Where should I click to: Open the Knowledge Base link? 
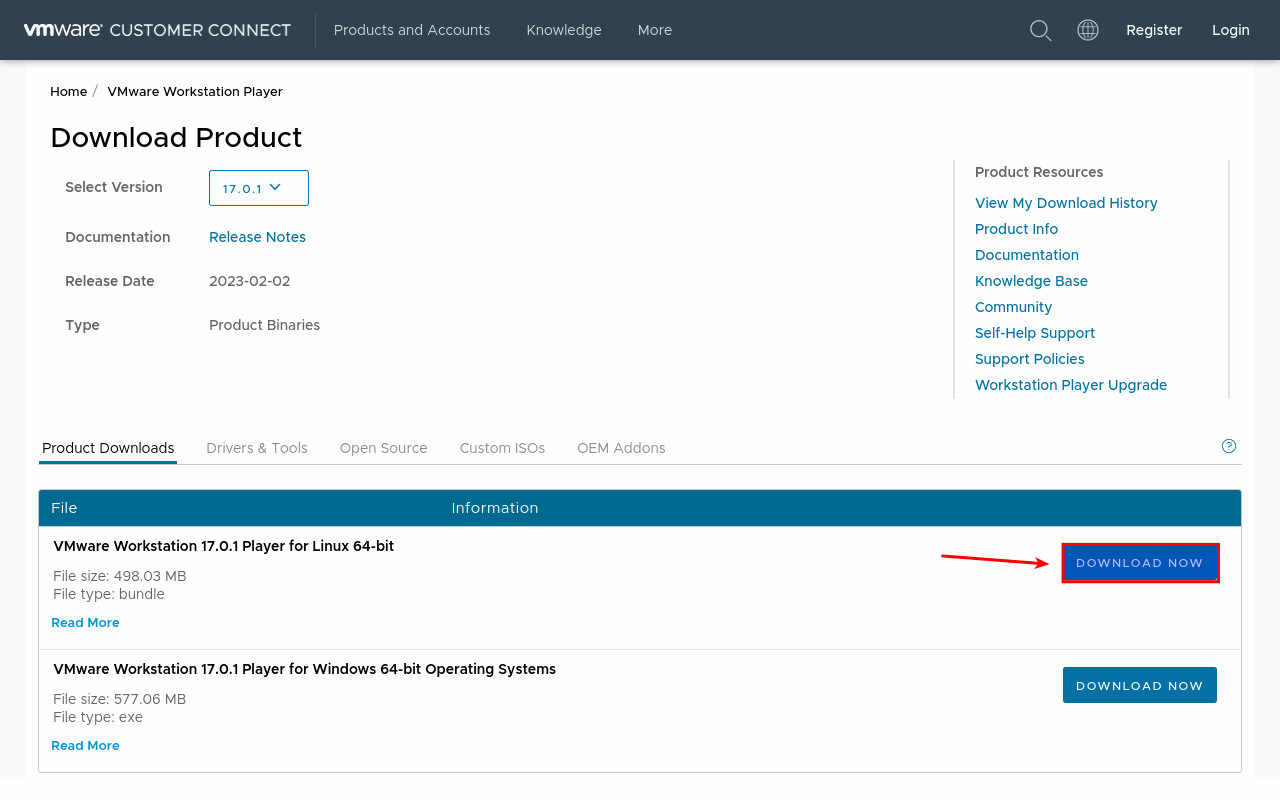point(1031,281)
